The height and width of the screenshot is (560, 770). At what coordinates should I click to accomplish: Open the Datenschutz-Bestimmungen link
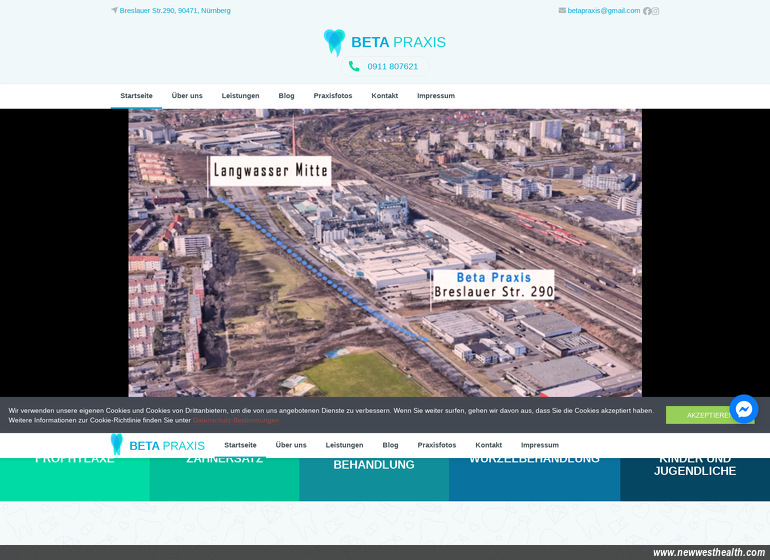tap(236, 420)
